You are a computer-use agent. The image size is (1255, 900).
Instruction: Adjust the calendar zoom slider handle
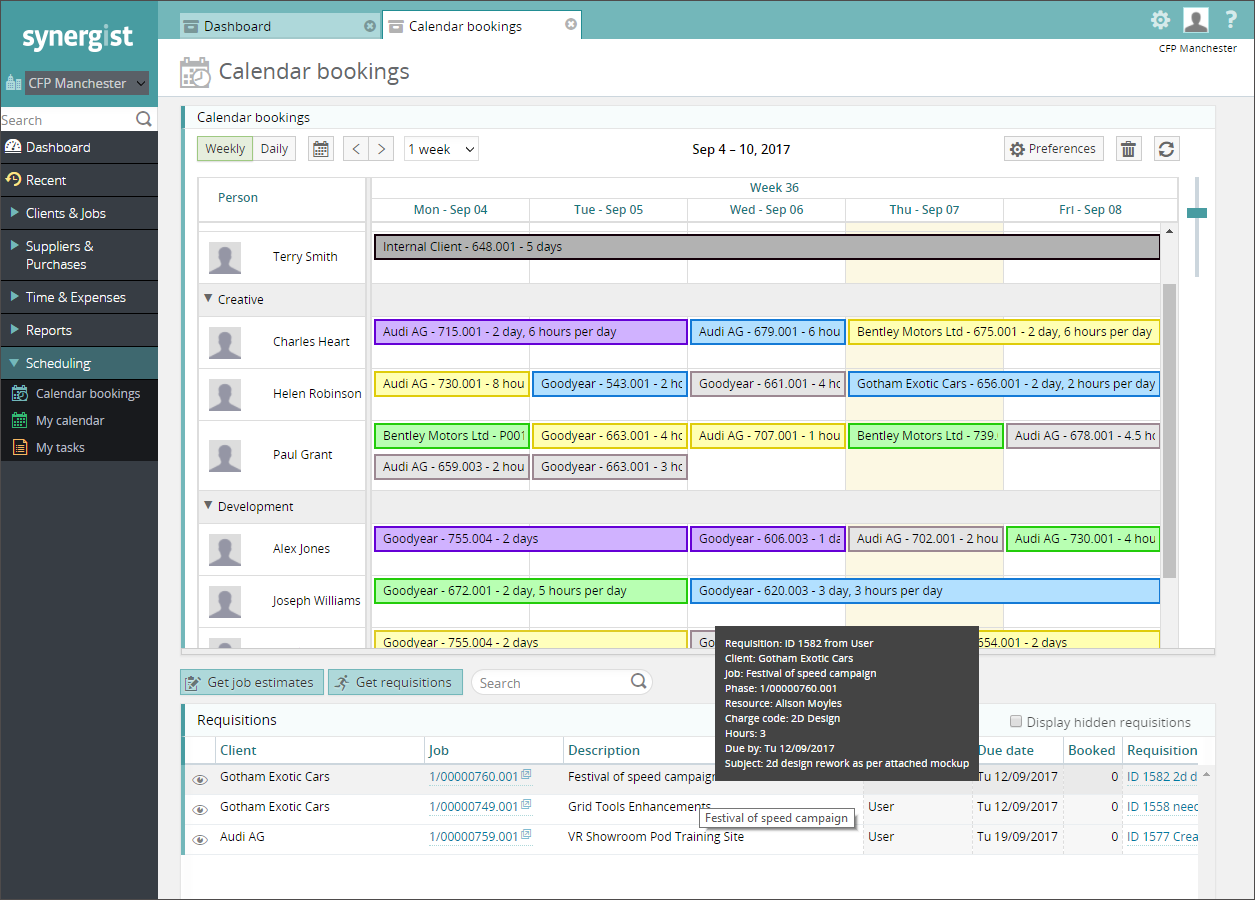[x=1197, y=213]
